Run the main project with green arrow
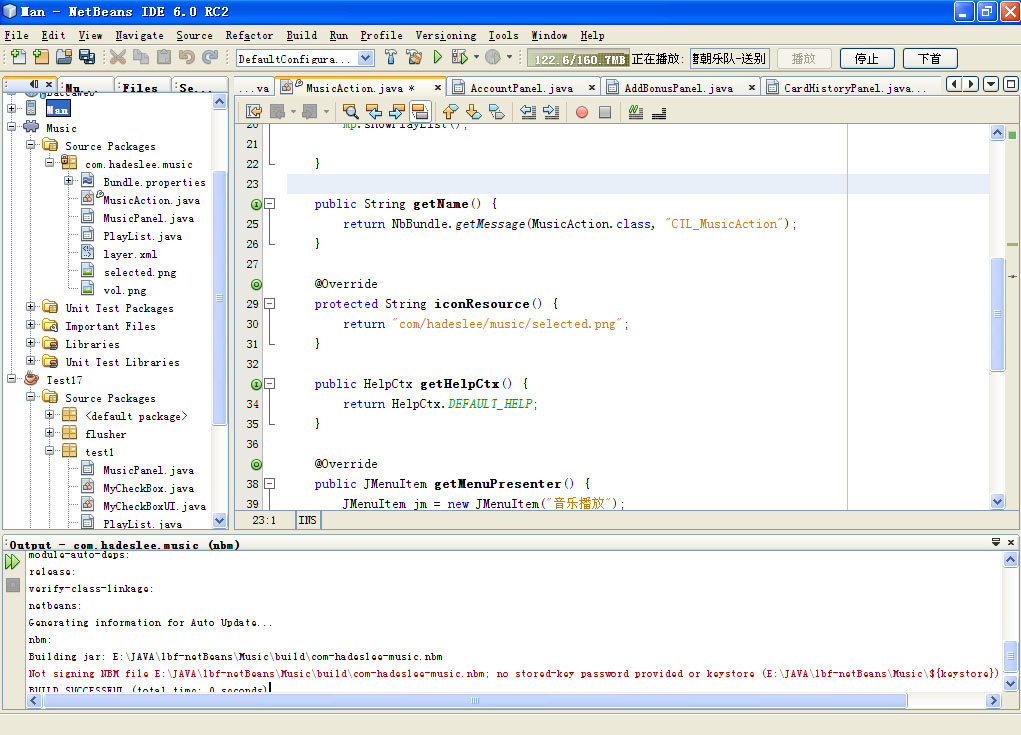Screen dimensions: 1021x735 438,57
